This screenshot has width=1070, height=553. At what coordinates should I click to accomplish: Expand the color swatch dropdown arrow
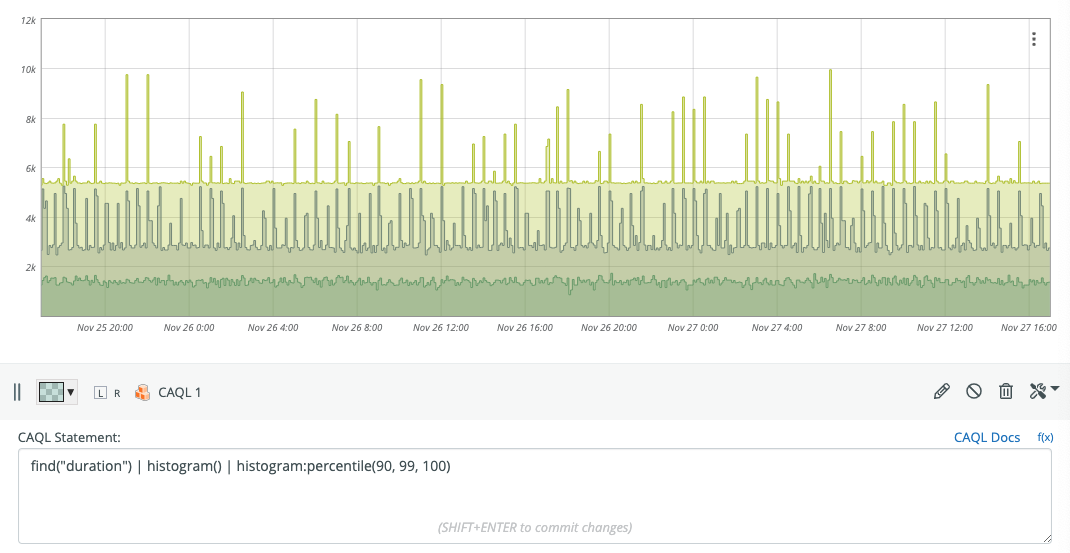(x=70, y=392)
